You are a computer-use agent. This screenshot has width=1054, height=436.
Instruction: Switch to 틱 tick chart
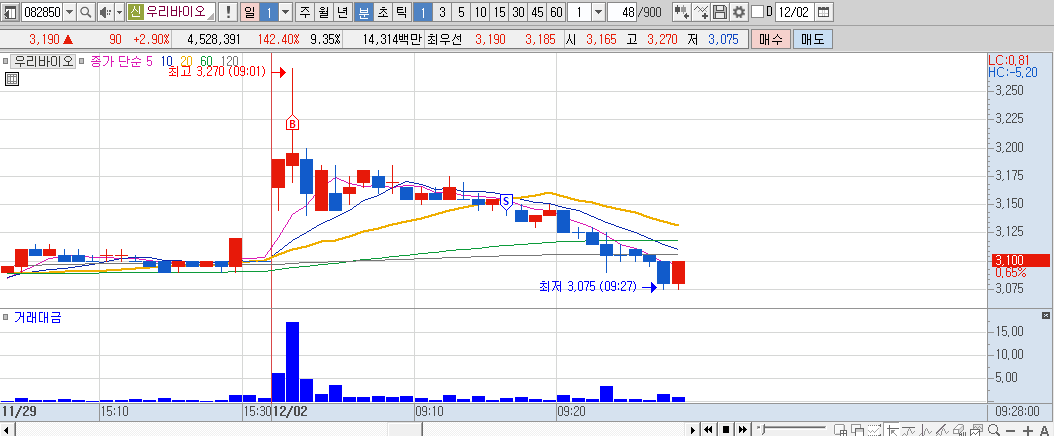pyautogui.click(x=401, y=12)
